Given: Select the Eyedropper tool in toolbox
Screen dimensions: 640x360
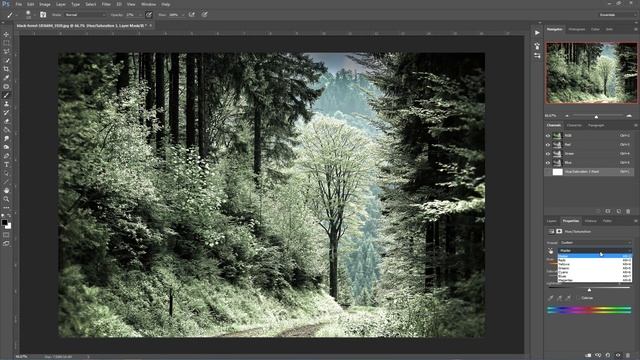Looking at the screenshot, I should (6, 78).
